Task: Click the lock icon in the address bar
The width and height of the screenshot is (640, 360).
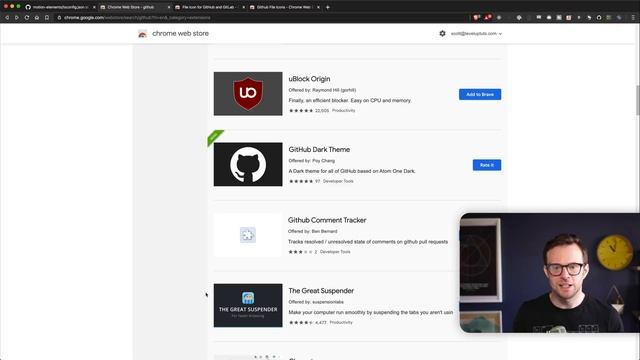Action: (x=59, y=18)
